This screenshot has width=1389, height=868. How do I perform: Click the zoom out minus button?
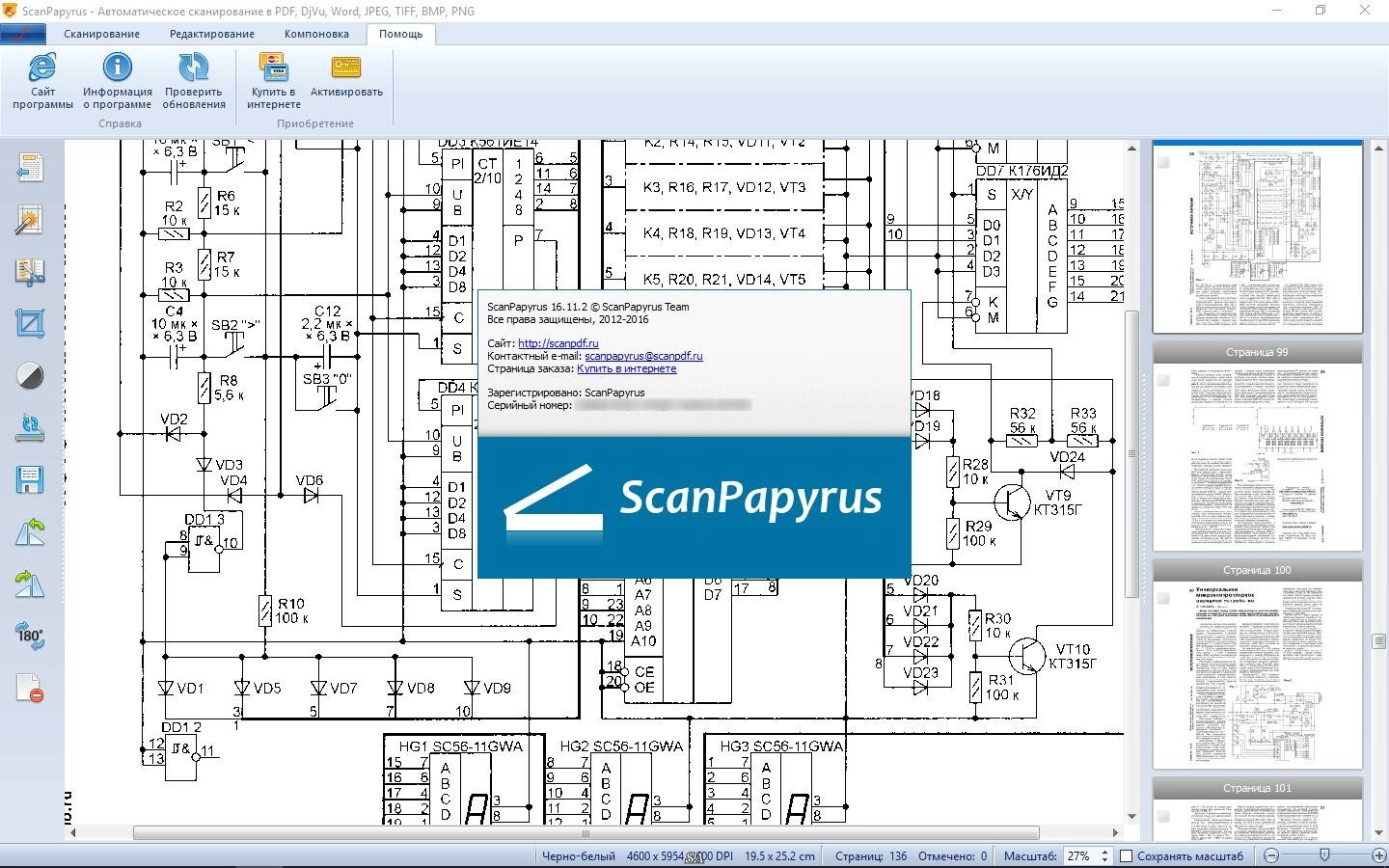[x=1271, y=855]
